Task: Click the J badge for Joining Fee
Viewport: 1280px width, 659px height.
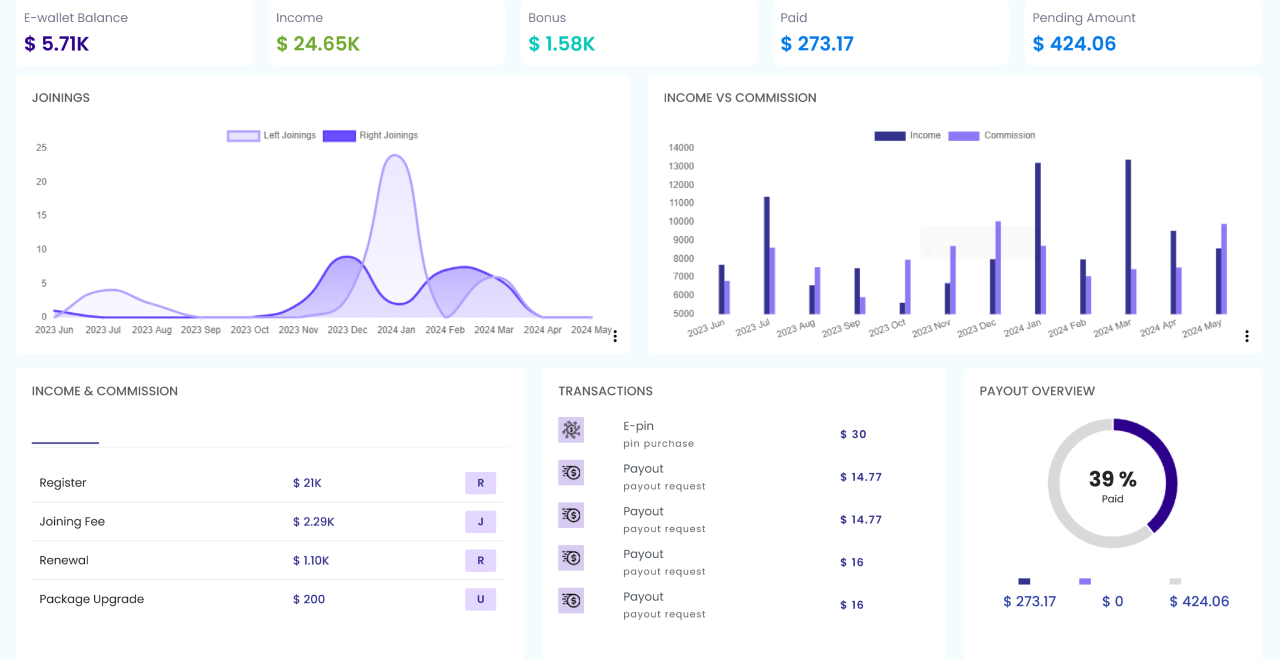Action: (x=480, y=522)
